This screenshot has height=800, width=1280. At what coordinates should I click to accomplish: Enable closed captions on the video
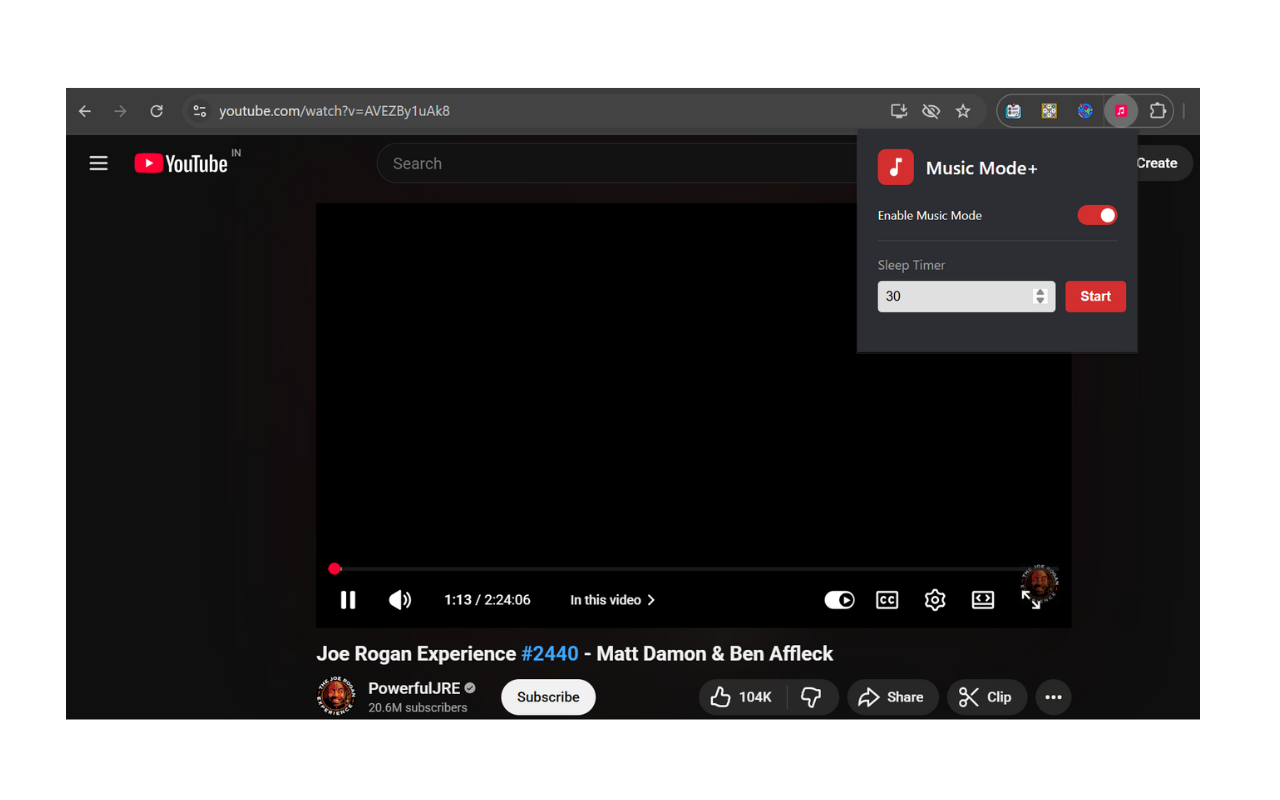coord(887,600)
